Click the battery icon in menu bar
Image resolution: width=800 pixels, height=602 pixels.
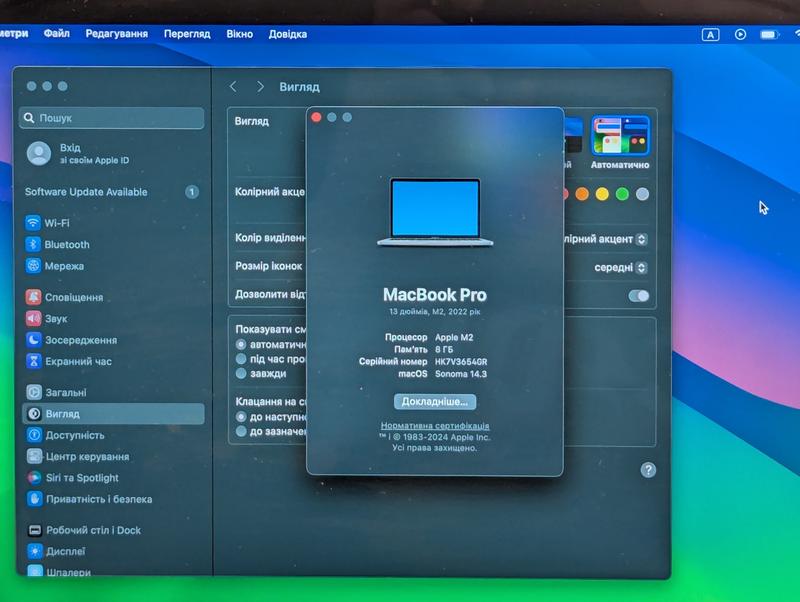click(x=769, y=34)
